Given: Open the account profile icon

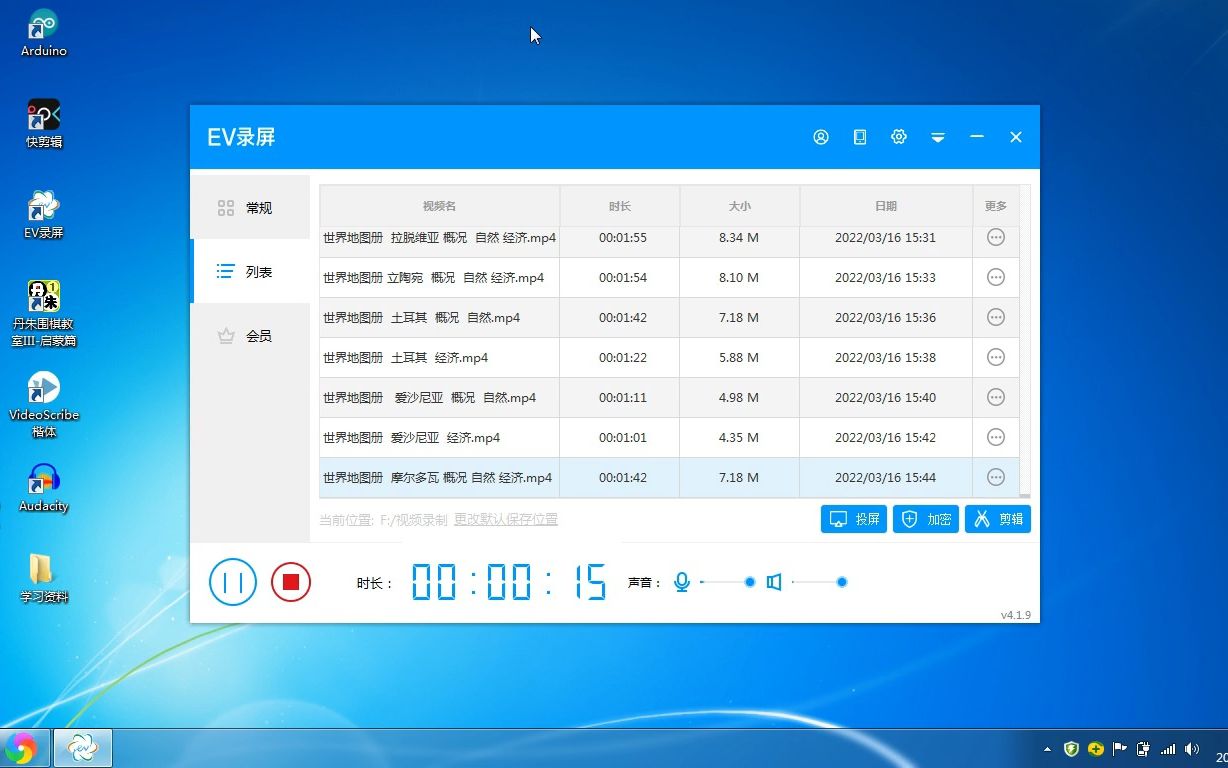Looking at the screenshot, I should tap(820, 137).
